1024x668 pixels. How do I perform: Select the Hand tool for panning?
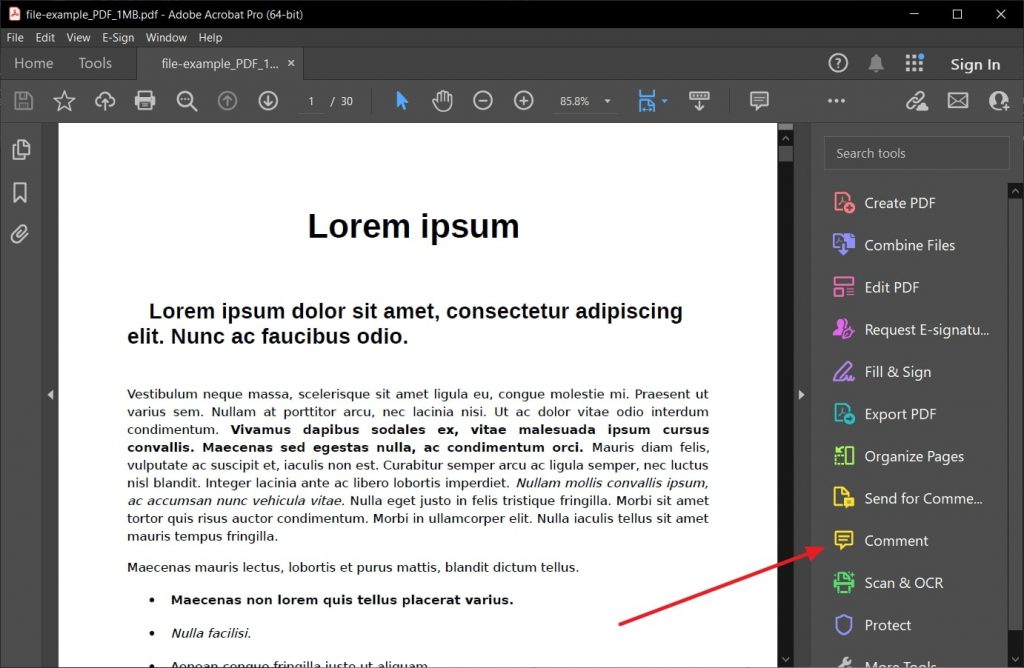point(442,100)
